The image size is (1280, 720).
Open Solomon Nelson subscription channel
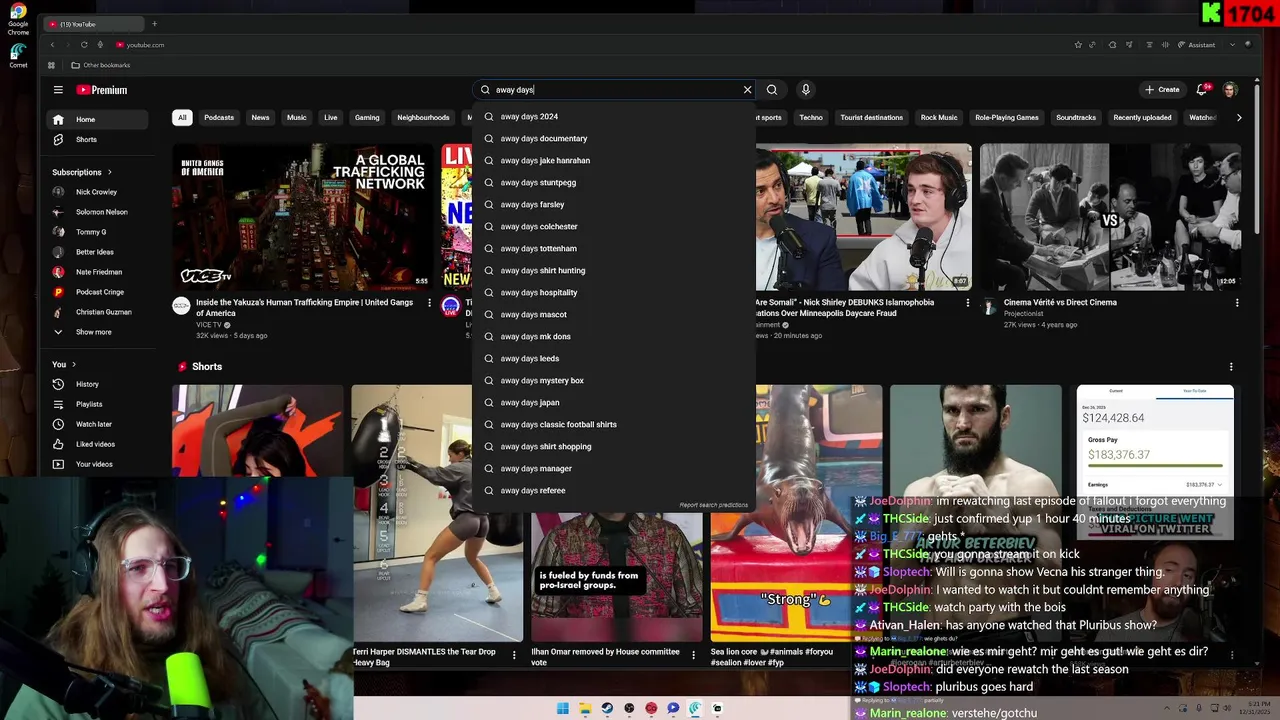coord(97,212)
